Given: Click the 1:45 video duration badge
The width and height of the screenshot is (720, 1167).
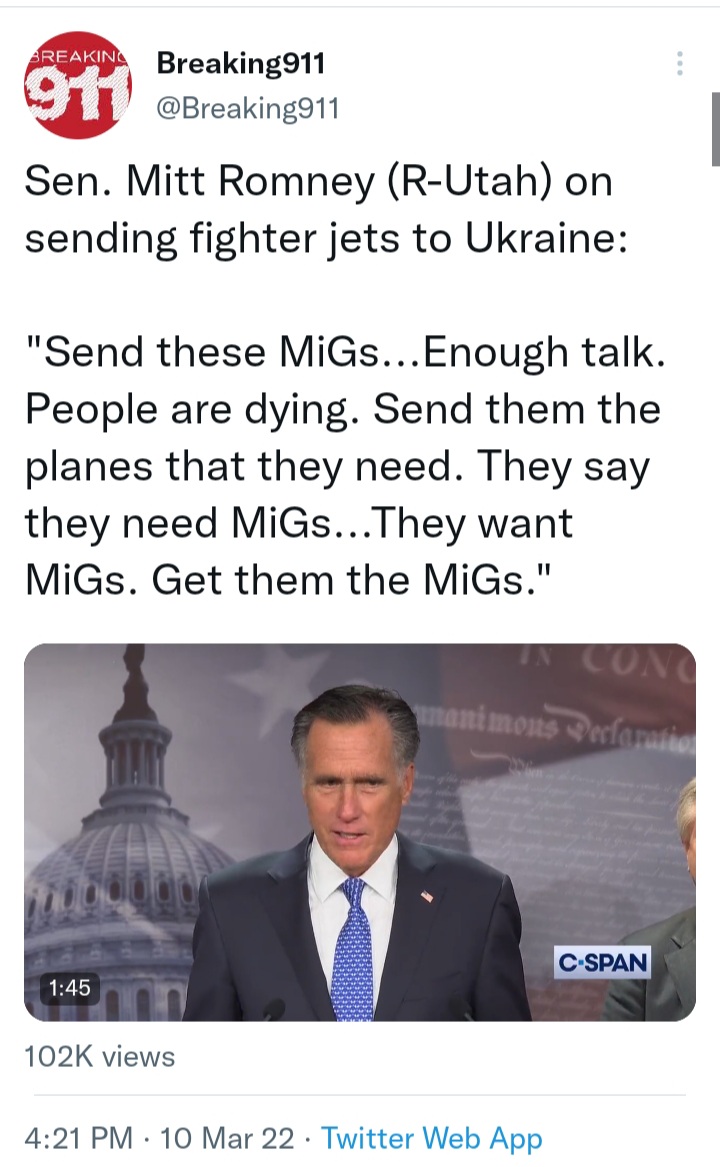Looking at the screenshot, I should click(69, 988).
